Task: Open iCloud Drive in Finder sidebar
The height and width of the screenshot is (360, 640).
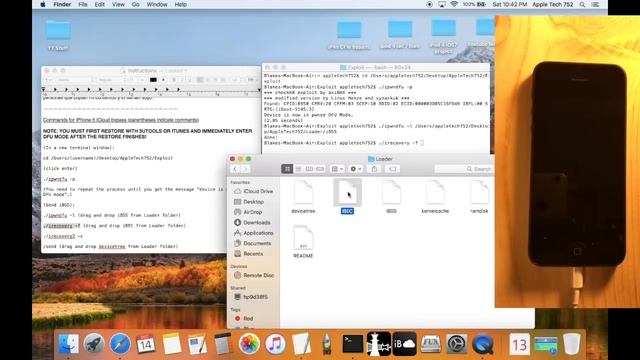Action: pyautogui.click(x=253, y=191)
